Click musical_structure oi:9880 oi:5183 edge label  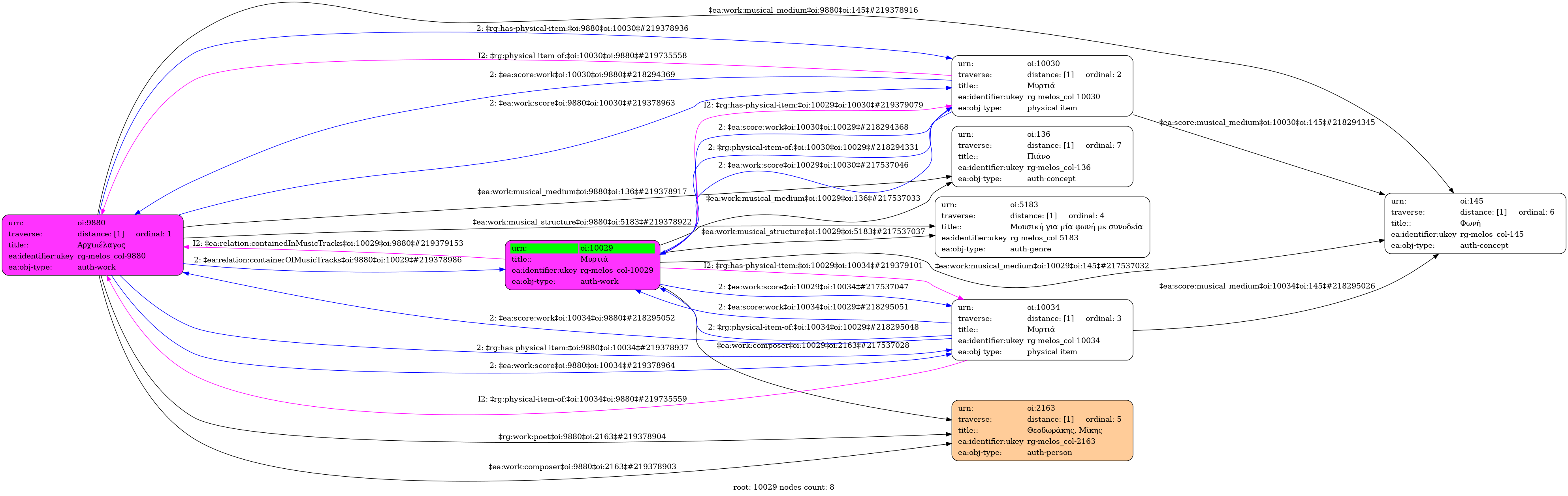(x=581, y=222)
